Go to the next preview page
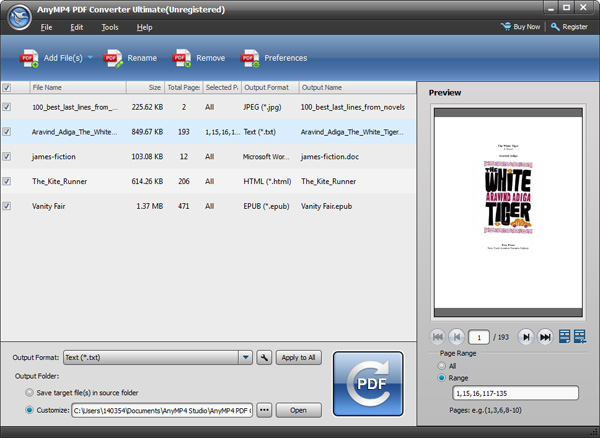Image resolution: width=600 pixels, height=438 pixels. point(526,337)
